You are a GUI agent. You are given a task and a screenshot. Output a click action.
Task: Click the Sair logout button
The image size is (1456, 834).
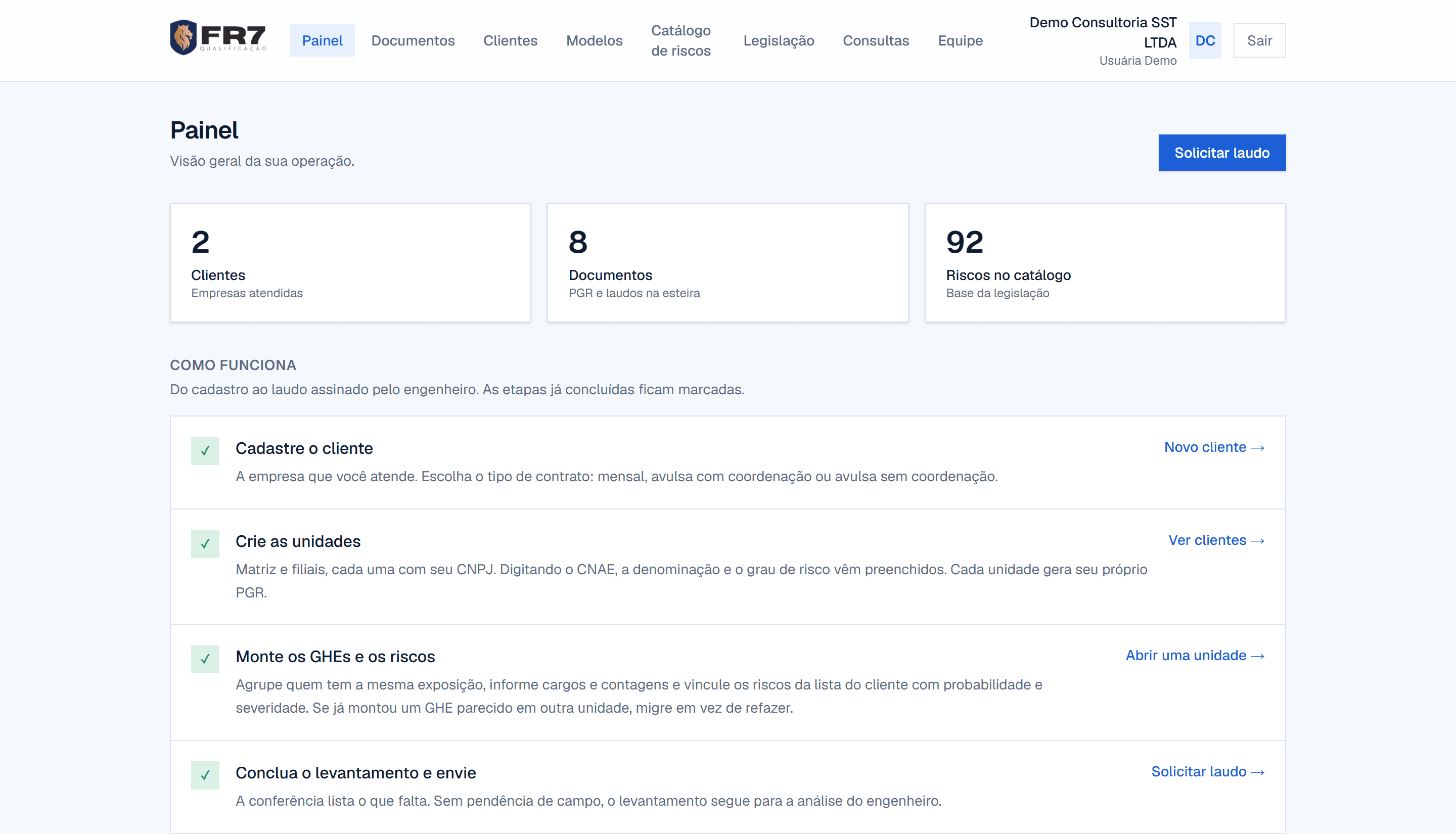1259,40
